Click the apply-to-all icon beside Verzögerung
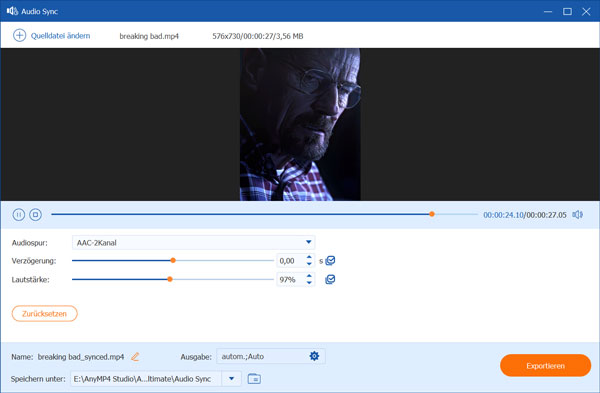This screenshot has width=600, height=393. pos(330,261)
